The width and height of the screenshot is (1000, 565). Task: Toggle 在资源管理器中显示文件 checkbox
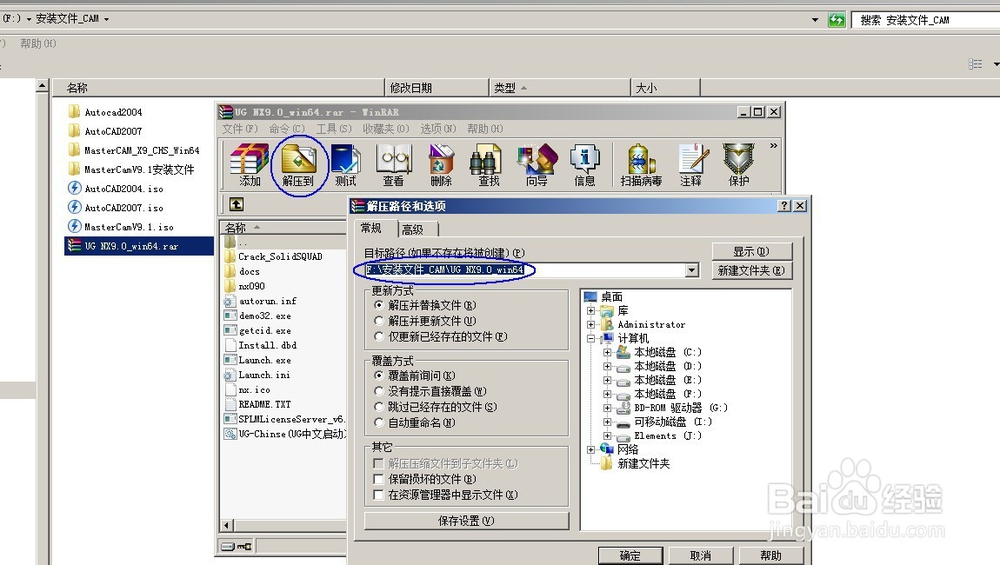click(x=378, y=495)
